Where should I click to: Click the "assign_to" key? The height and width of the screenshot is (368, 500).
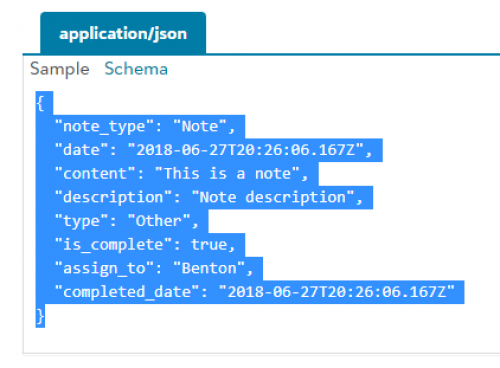pyautogui.click(x=104, y=269)
